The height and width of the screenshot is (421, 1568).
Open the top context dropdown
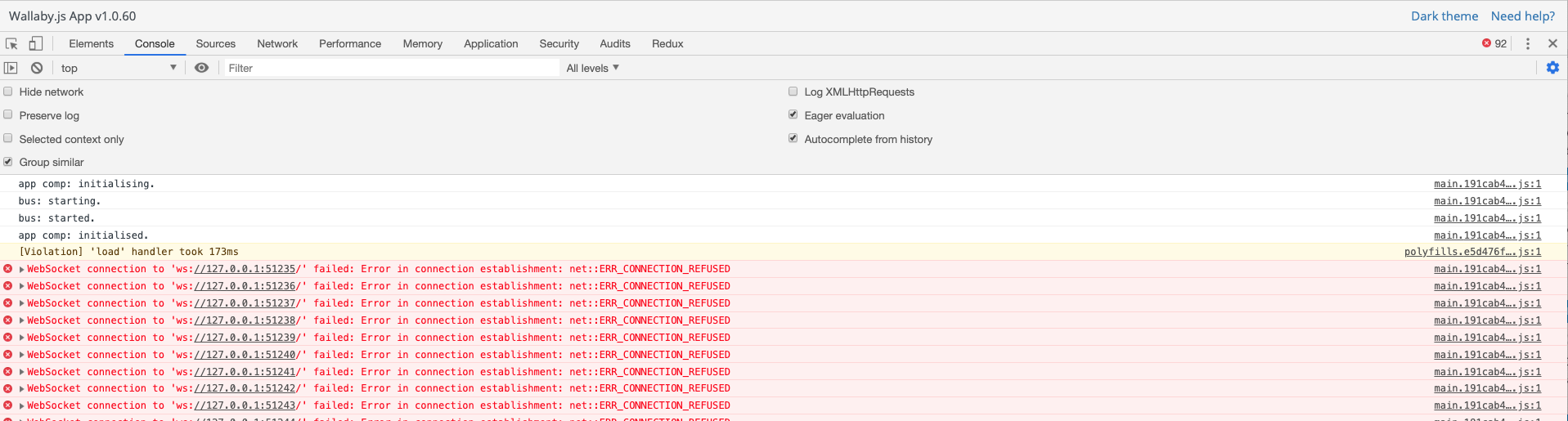point(119,68)
